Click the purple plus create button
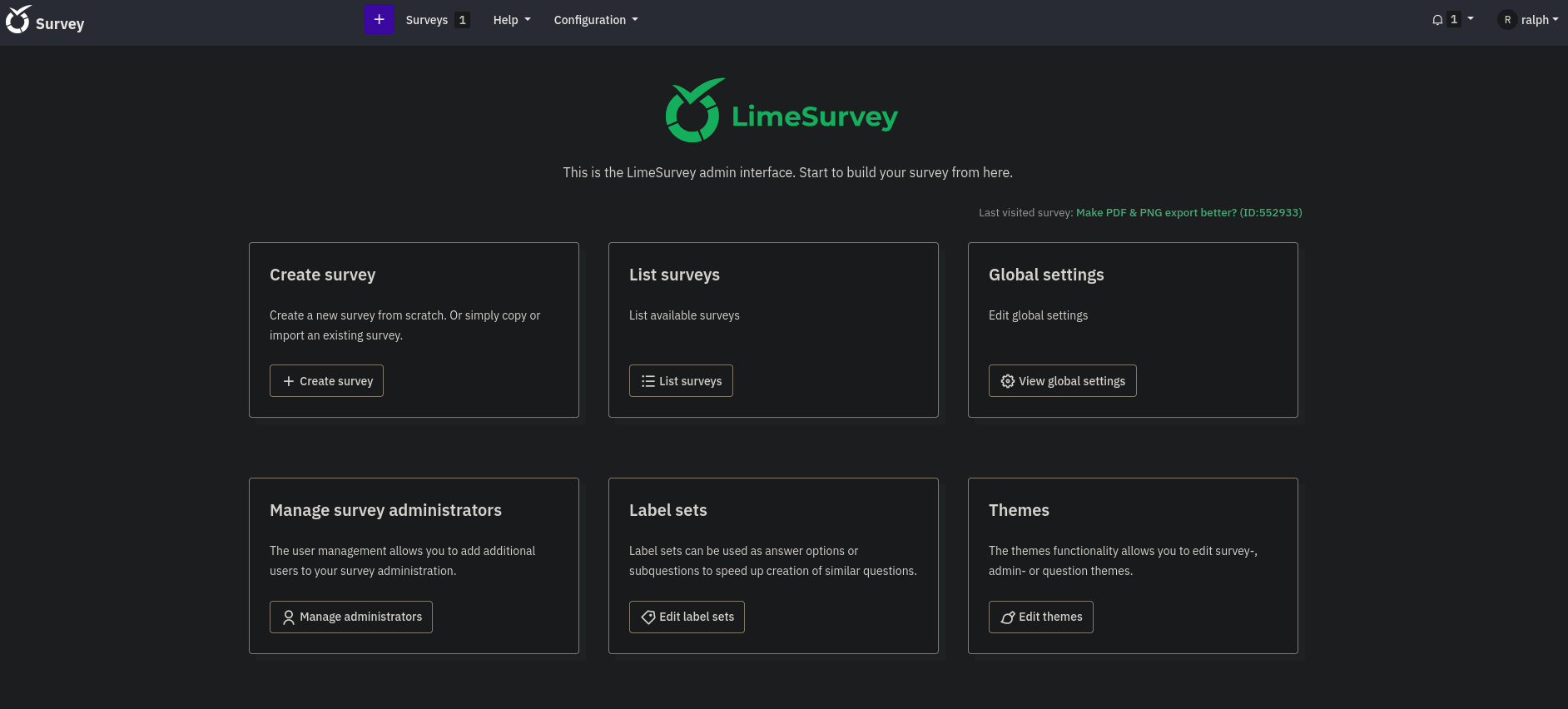Viewport: 1568px width, 709px height. pos(379,19)
